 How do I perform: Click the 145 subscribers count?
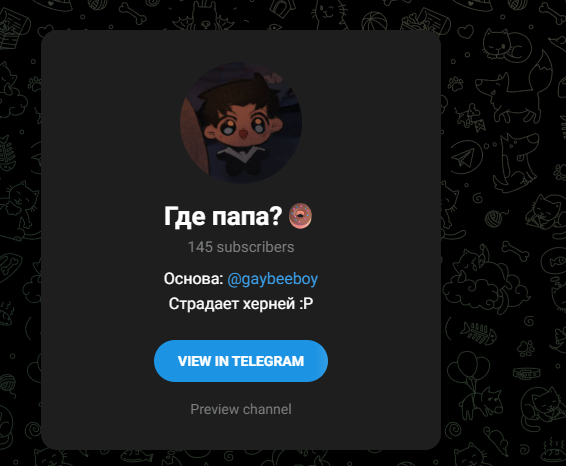[241, 247]
